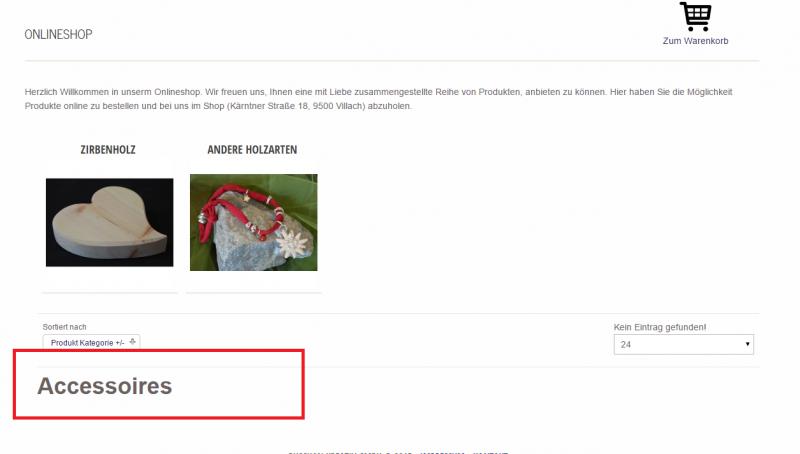Click the dropdown arrow beside 24
800x454 pixels.
[x=747, y=344]
